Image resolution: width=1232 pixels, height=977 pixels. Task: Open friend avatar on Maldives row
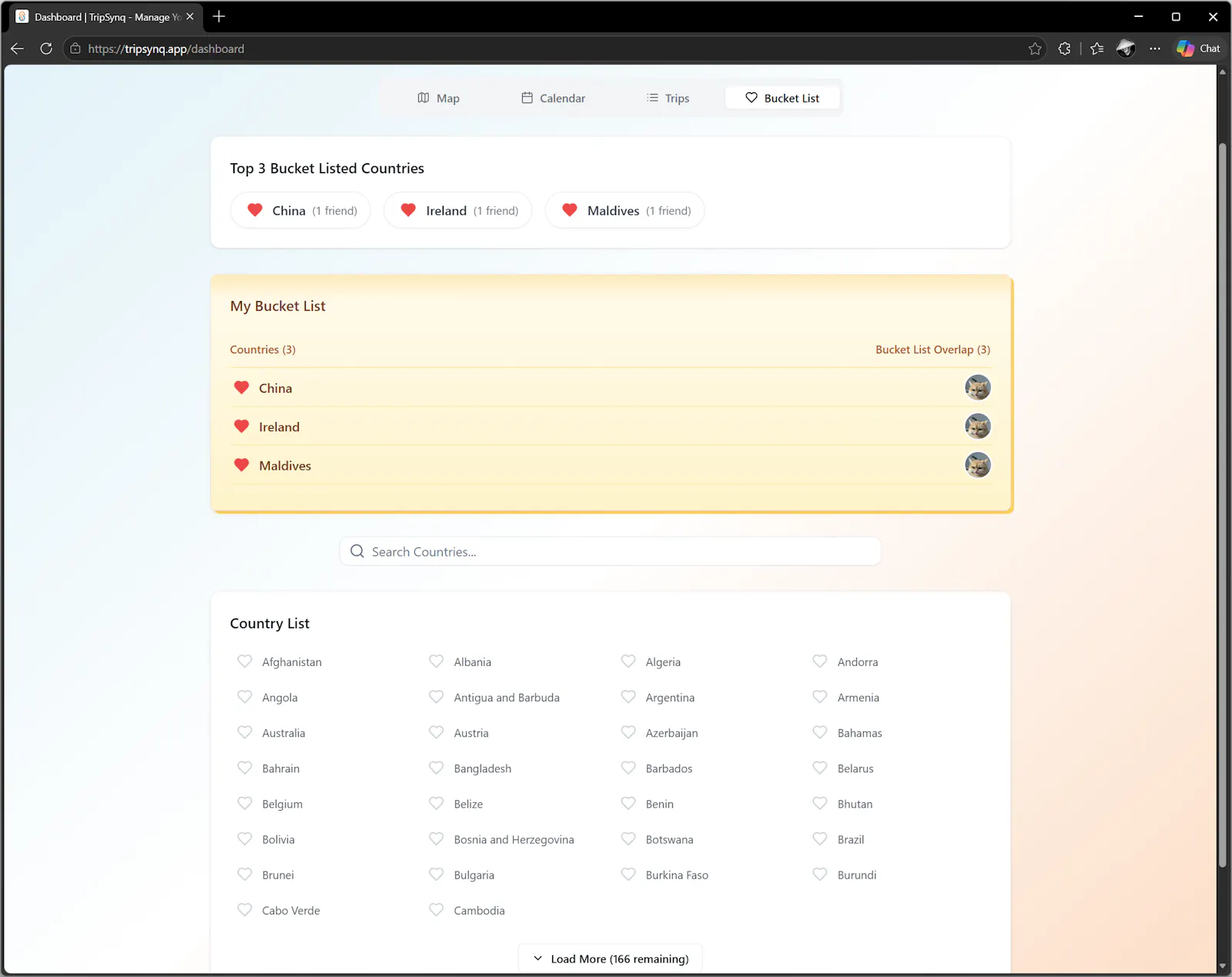tap(978, 465)
